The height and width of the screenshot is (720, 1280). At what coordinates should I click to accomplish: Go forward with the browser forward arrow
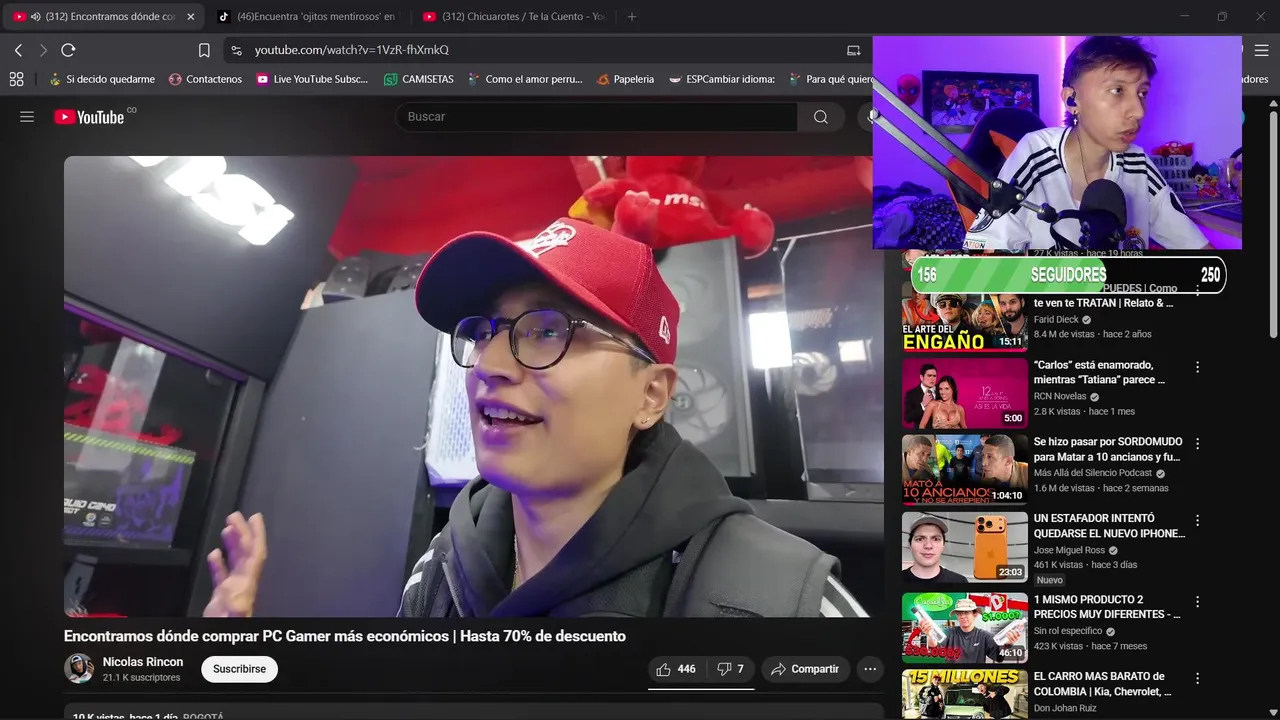coord(43,50)
